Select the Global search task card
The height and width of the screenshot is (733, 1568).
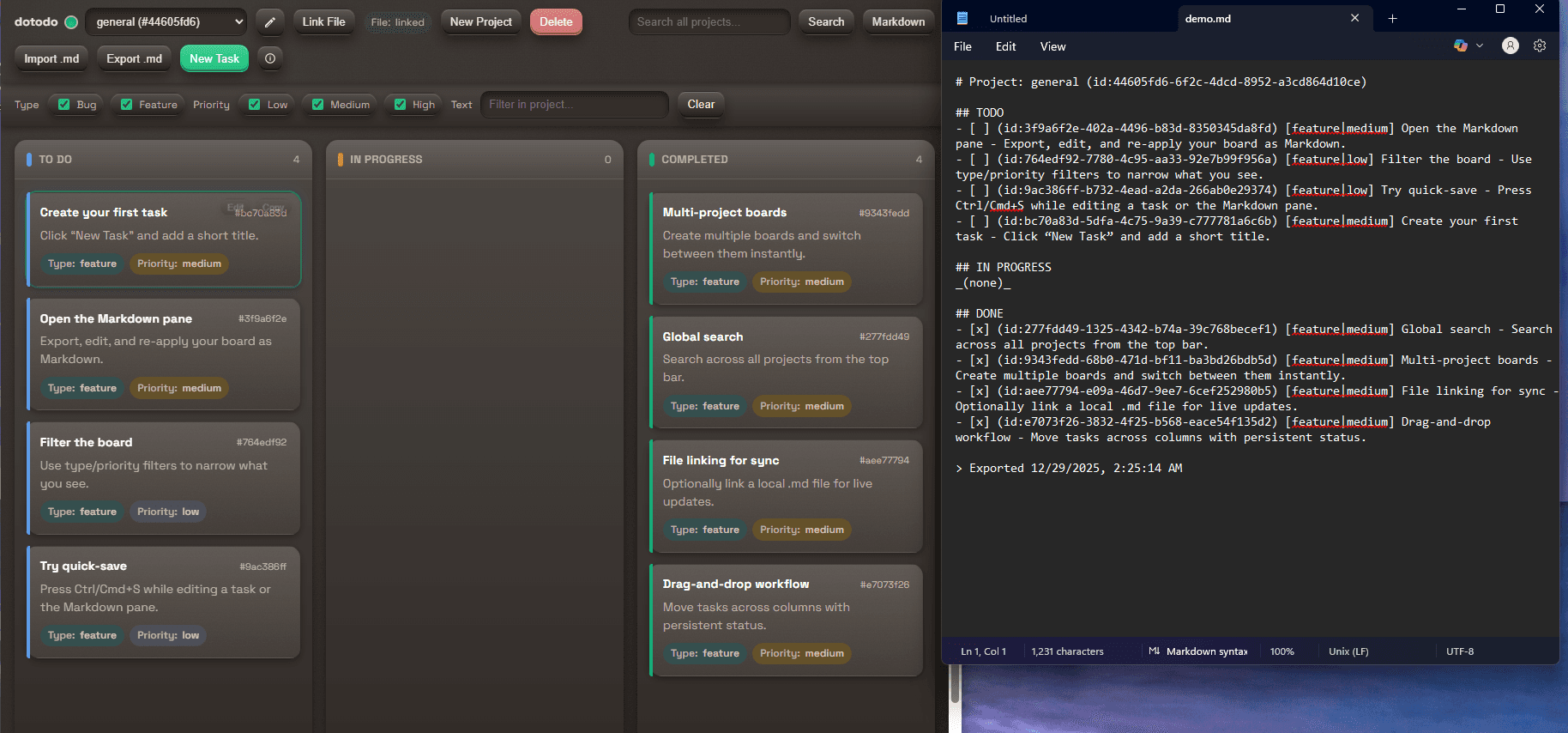(785, 372)
